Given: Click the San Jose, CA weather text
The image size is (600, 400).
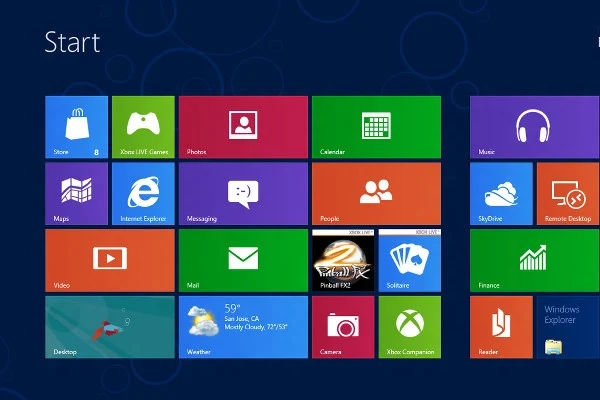Looking at the screenshot, I should tap(242, 318).
